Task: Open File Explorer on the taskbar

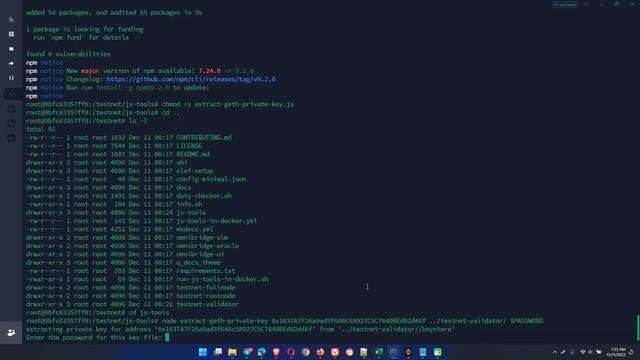Action: [232, 352]
